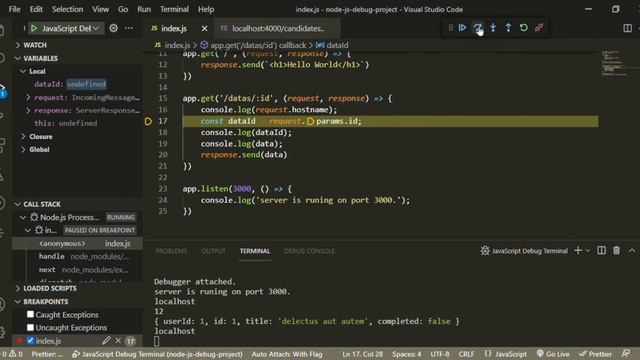
Task: Open the localhost:4000/candidates editor tab
Action: pyautogui.click(x=278, y=28)
